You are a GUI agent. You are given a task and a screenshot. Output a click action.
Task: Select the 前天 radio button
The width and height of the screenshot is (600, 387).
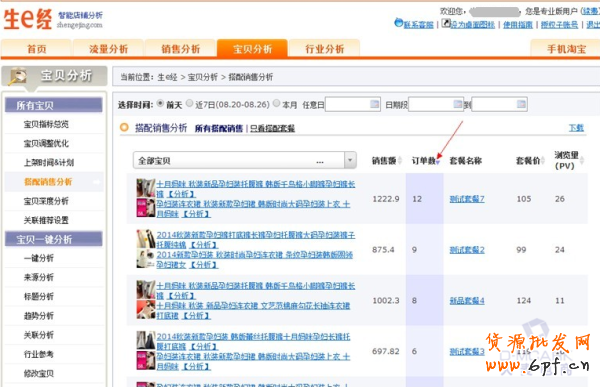pos(161,104)
